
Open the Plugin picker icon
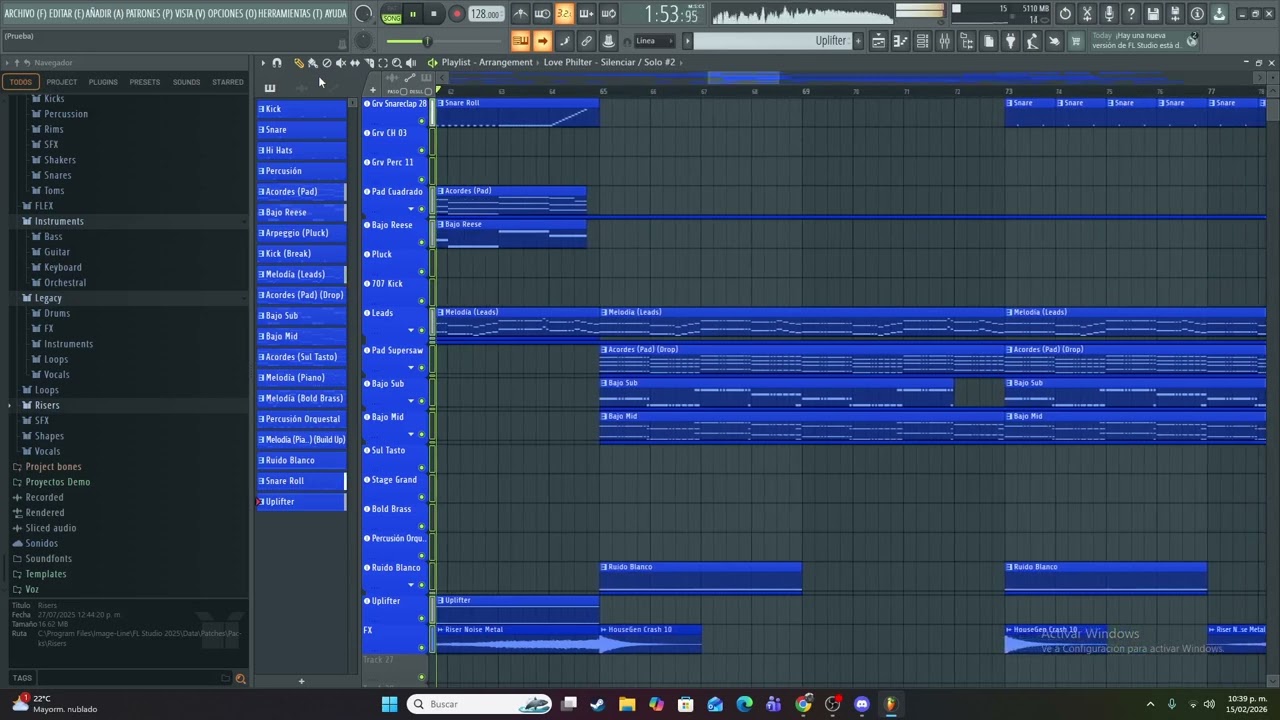(x=1010, y=41)
